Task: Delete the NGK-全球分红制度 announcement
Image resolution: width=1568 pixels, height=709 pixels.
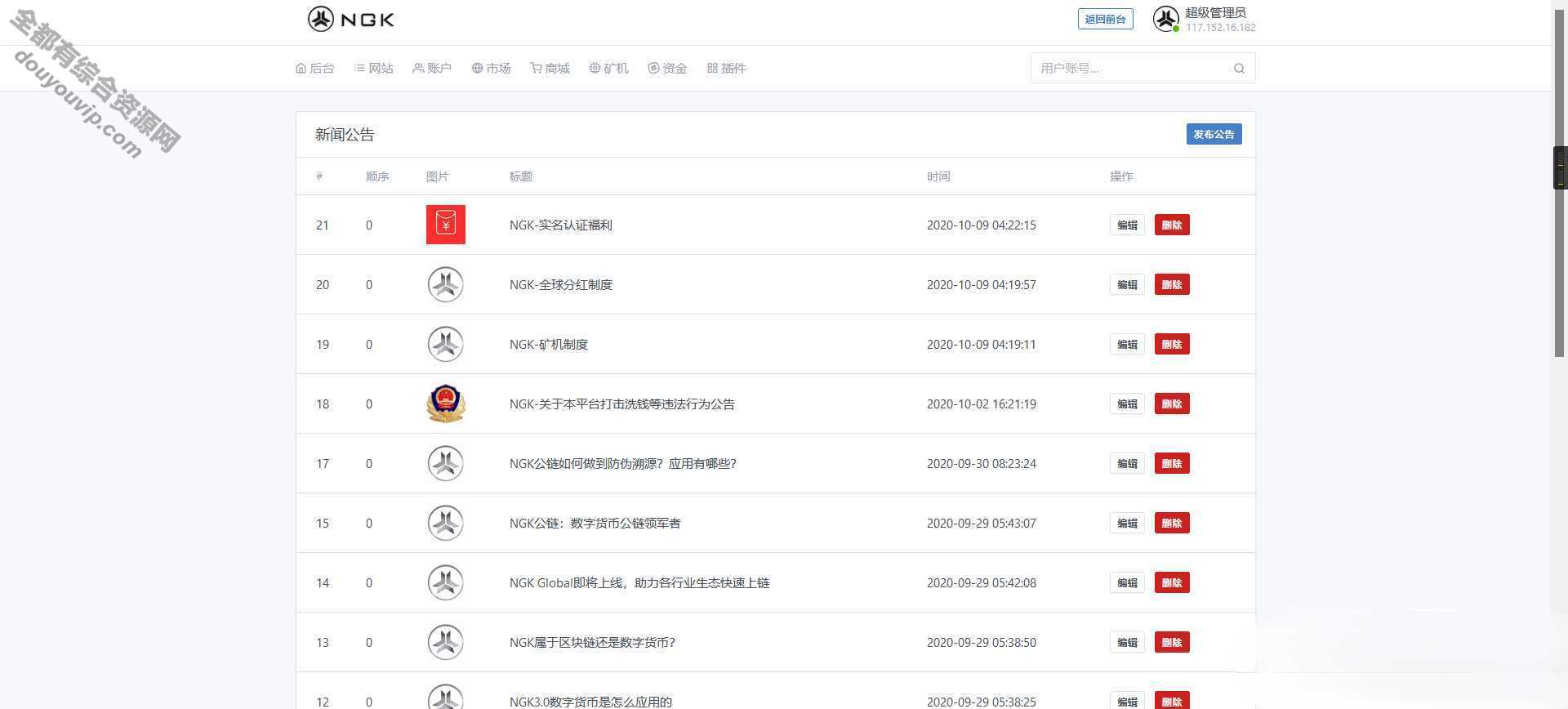Action: 1172,284
